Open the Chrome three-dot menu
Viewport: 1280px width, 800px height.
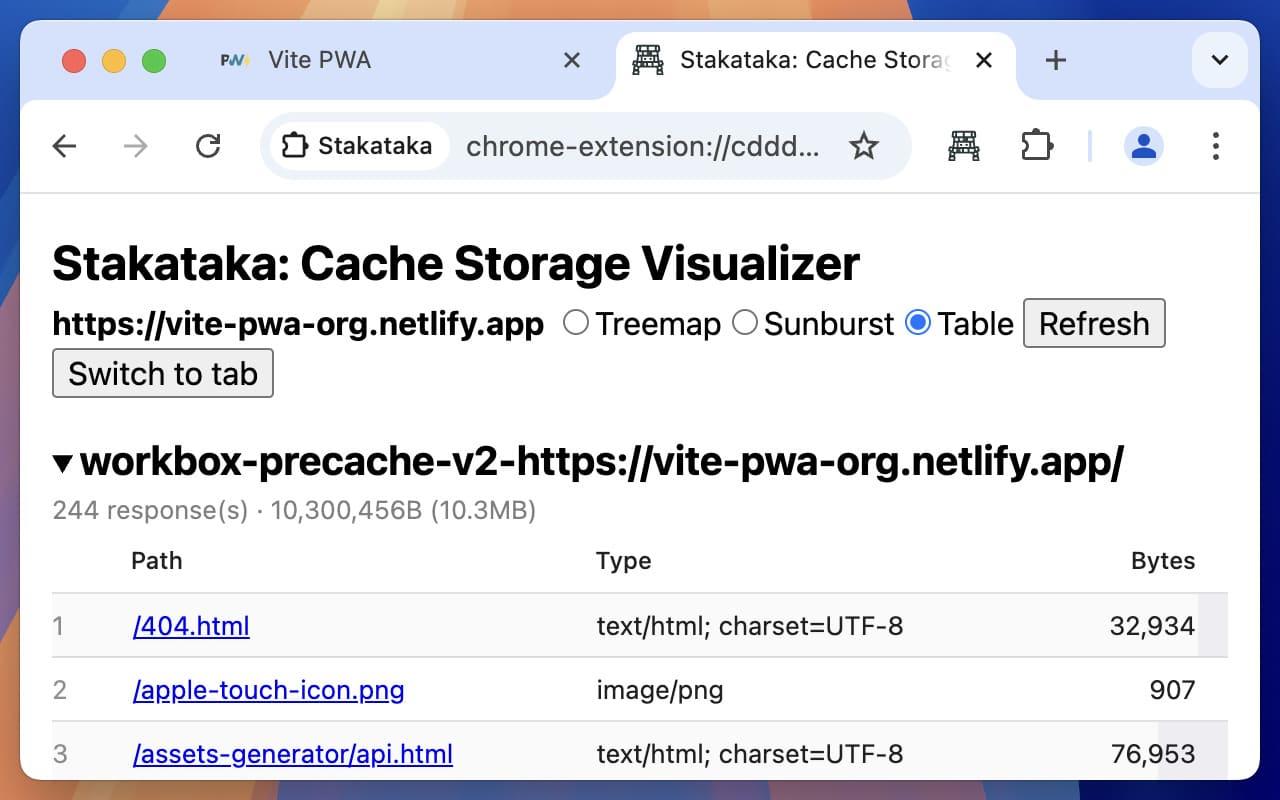[x=1215, y=147]
